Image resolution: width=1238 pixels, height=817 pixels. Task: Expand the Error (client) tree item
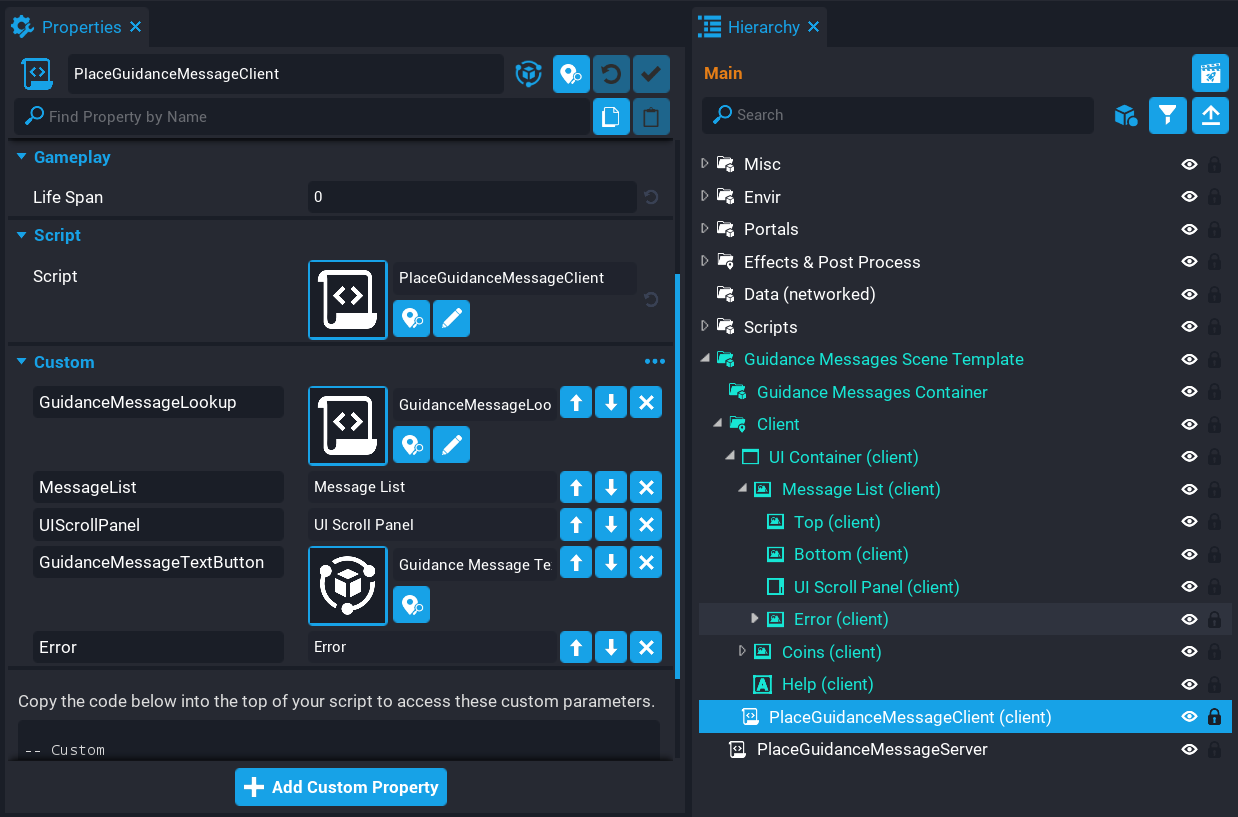(755, 619)
